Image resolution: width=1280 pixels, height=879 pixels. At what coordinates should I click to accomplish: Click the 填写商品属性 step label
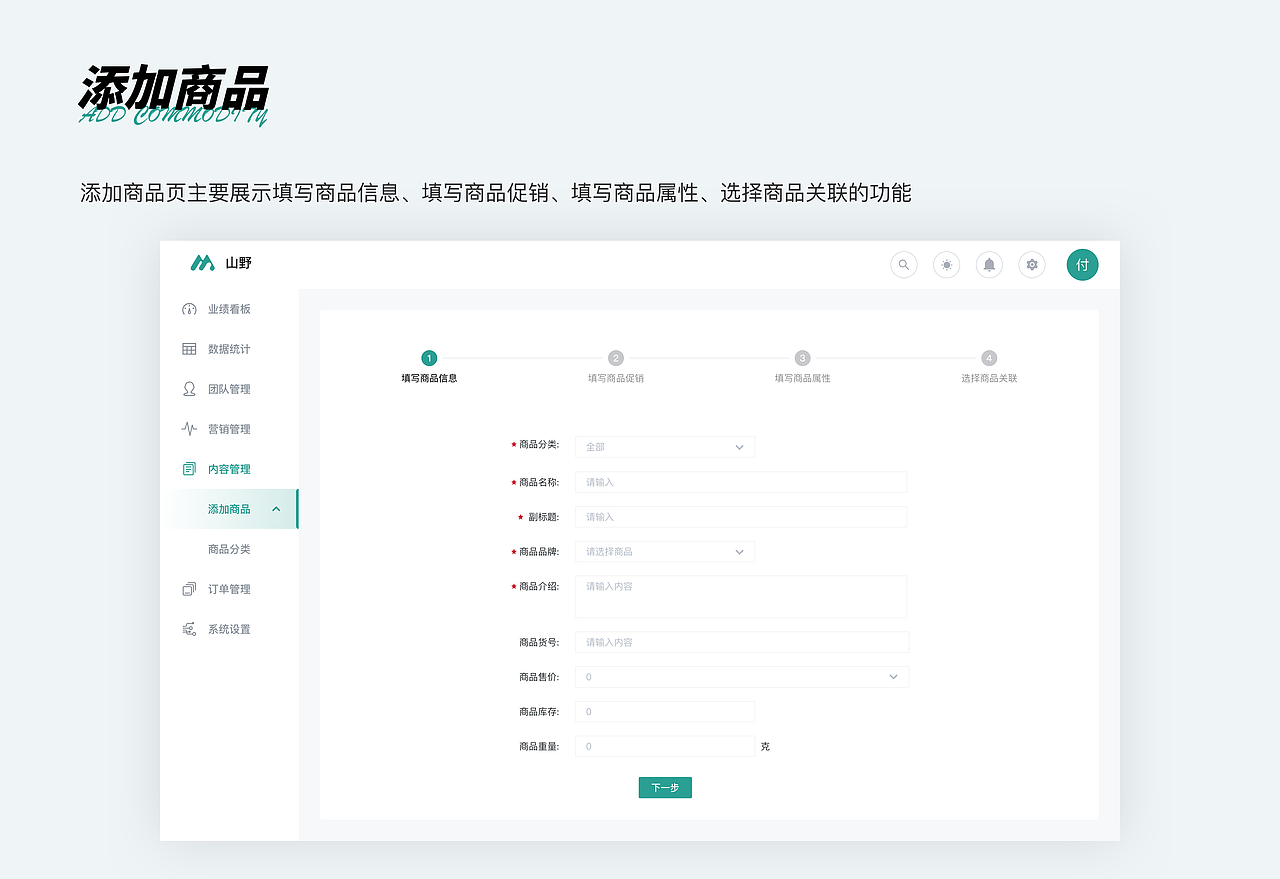[x=802, y=378]
